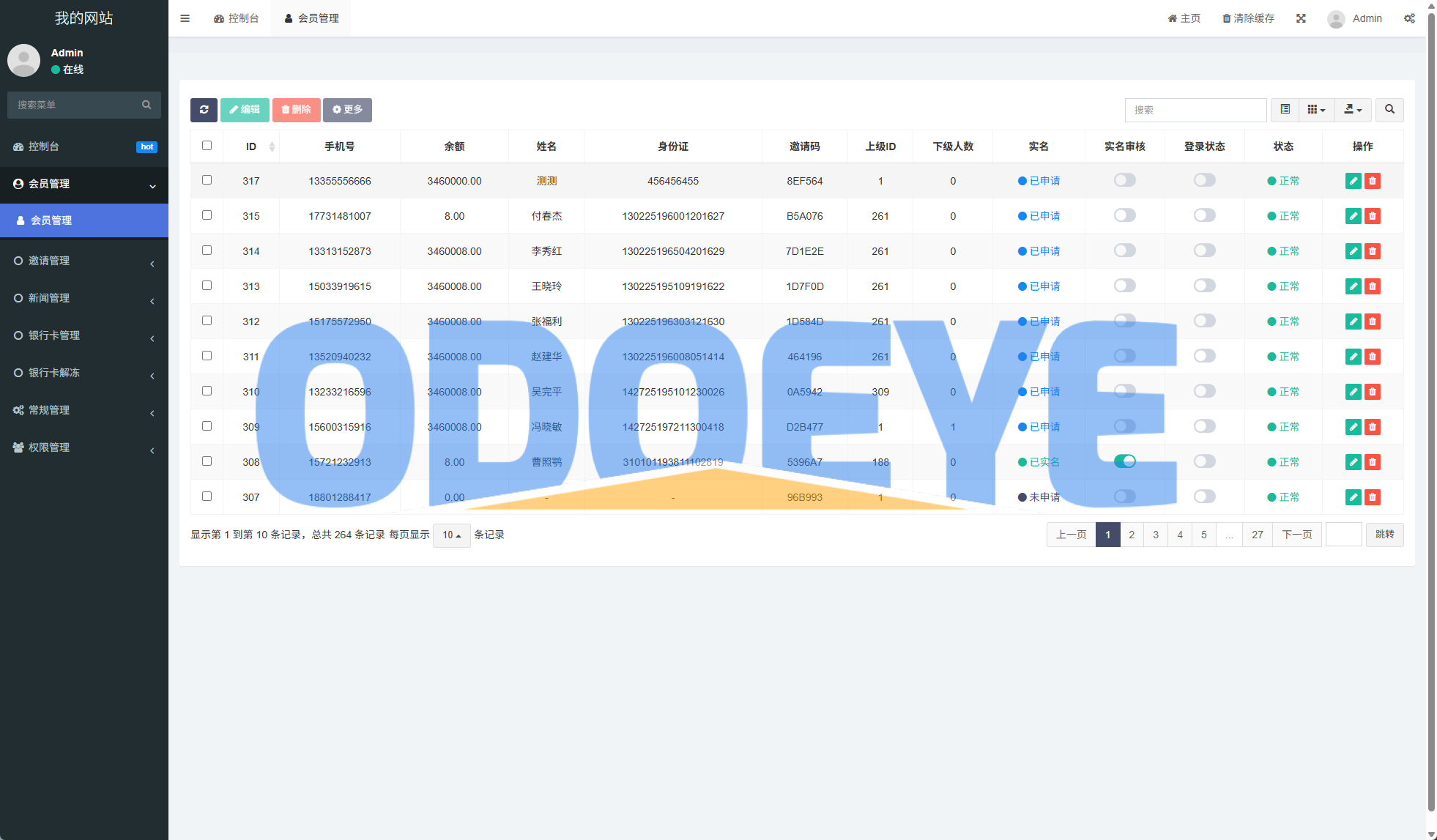Click the hamburger sidebar toggle icon

pos(185,18)
